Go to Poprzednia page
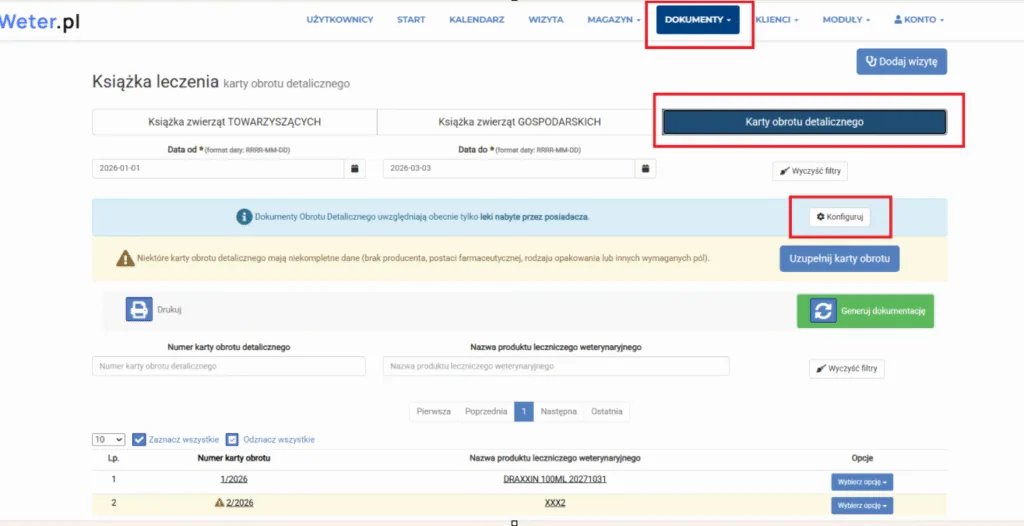 [486, 412]
